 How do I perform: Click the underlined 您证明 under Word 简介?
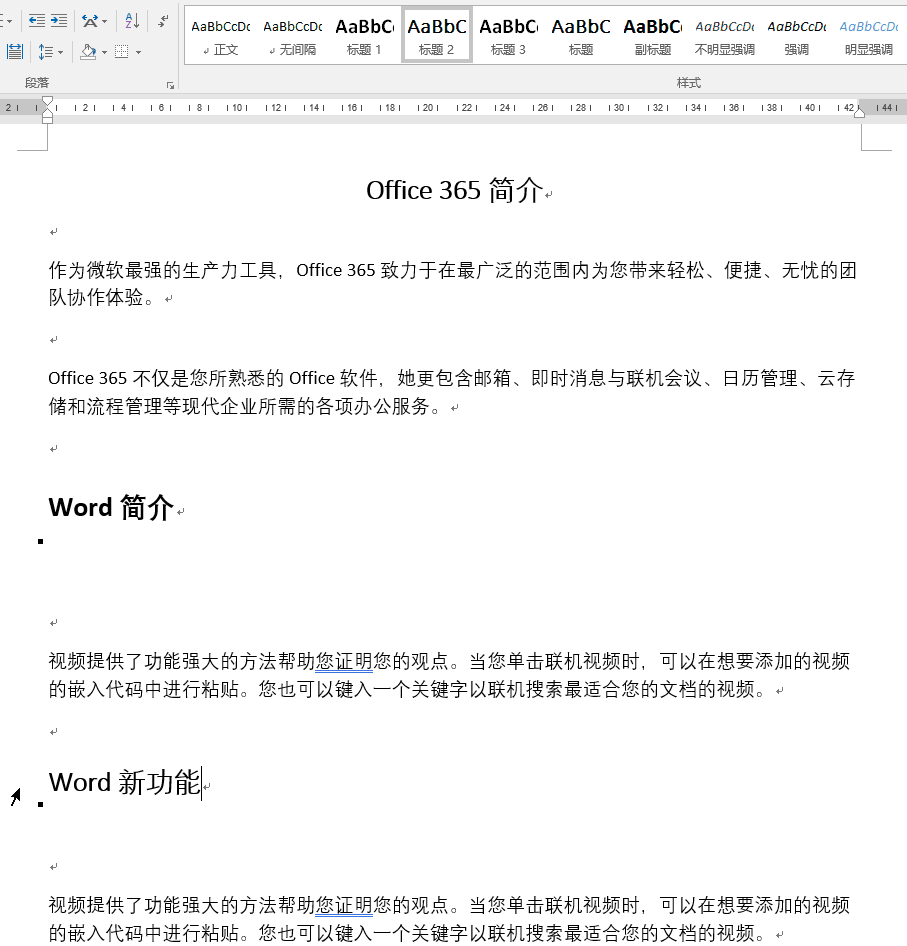tap(344, 661)
